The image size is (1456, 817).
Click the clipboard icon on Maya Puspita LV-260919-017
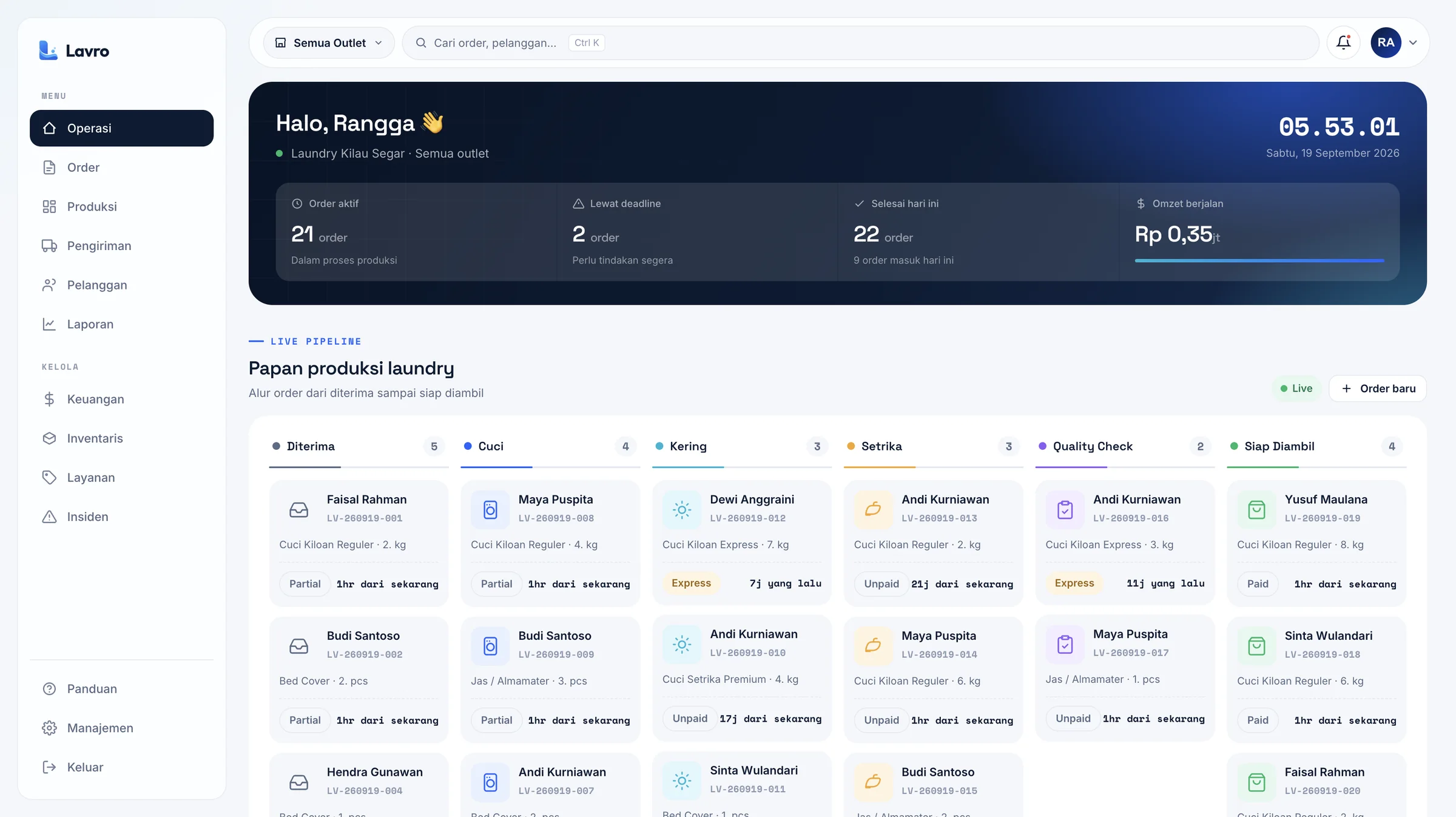click(x=1065, y=644)
